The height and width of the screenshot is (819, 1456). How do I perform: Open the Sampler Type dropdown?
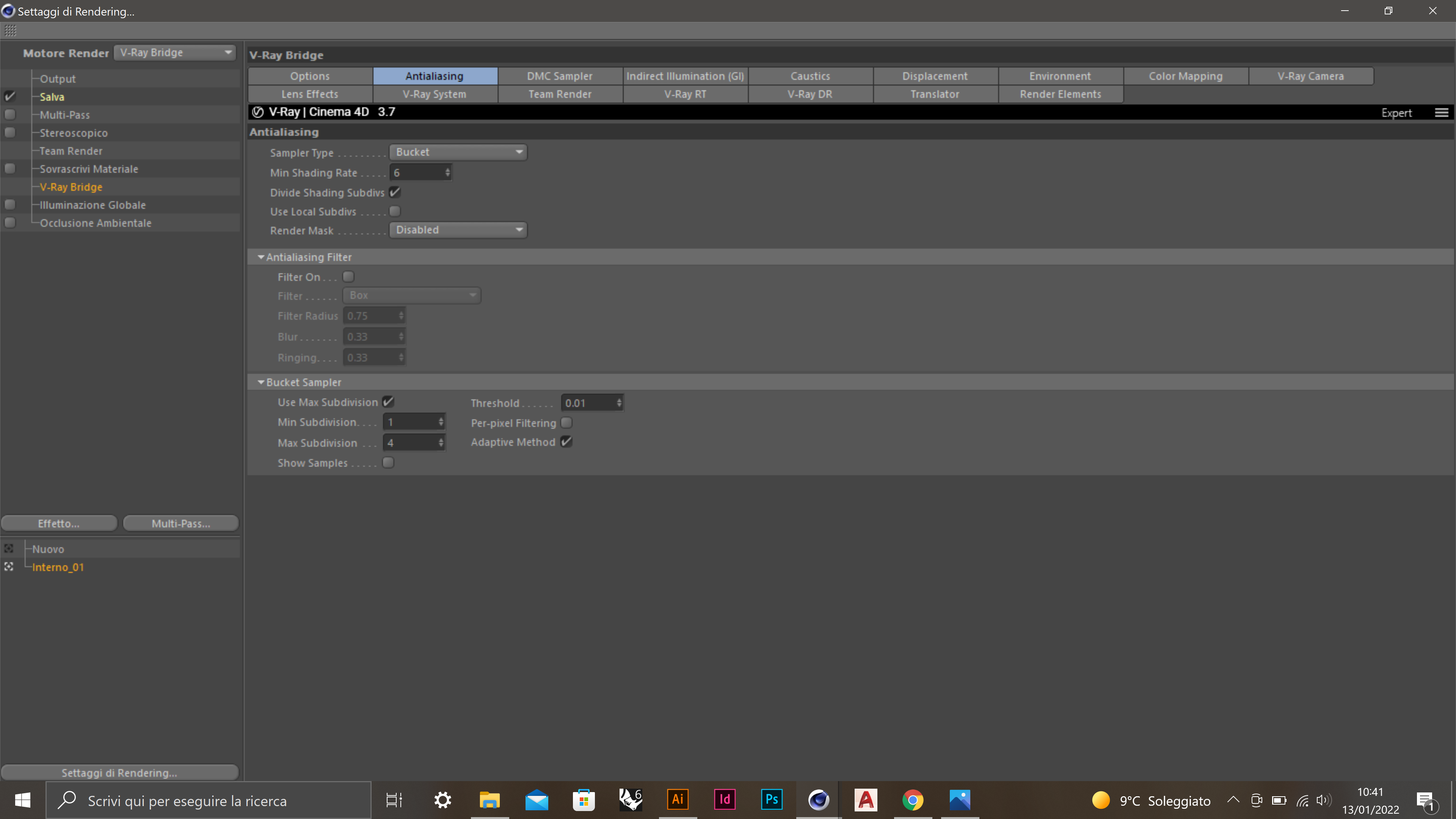tap(458, 152)
